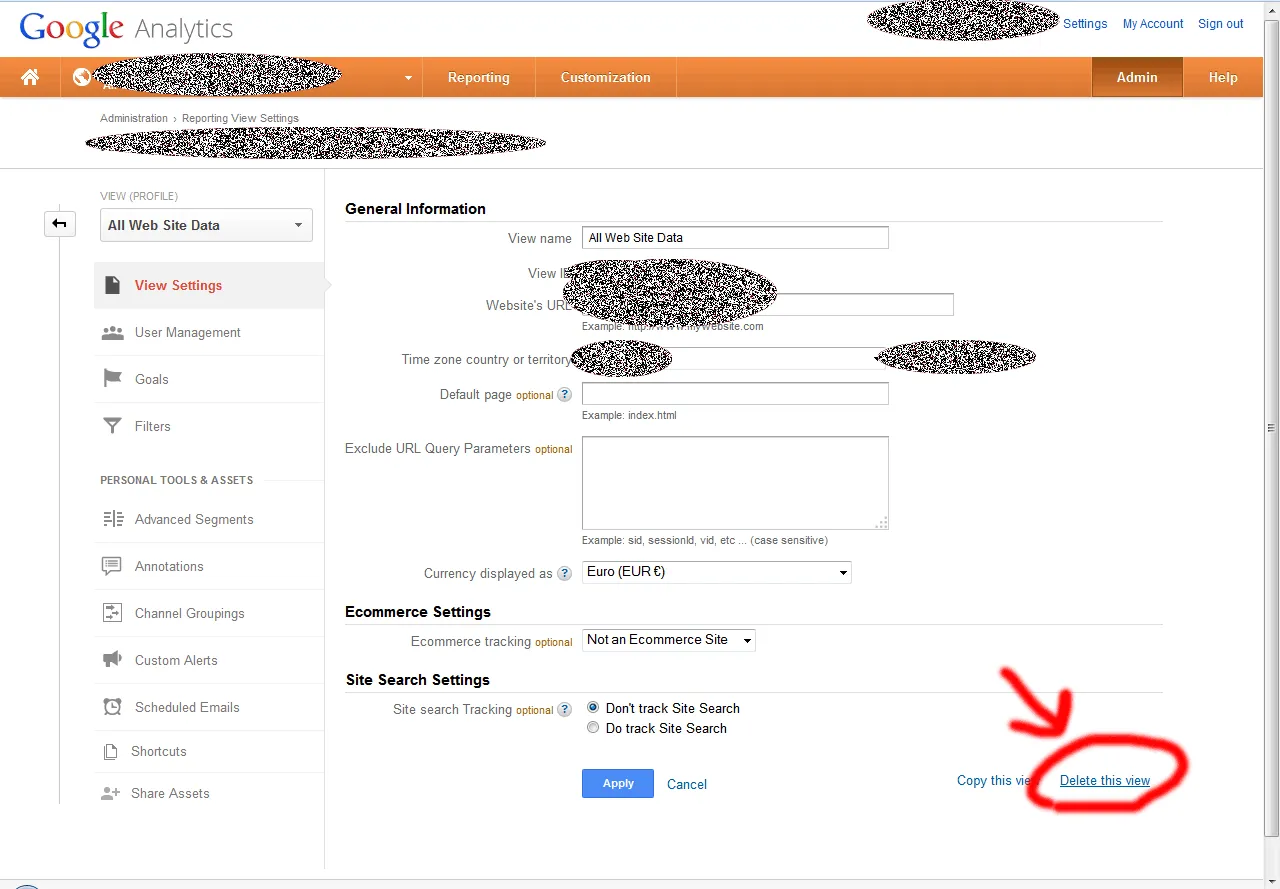Open help tooltip for Site search Tracking
This screenshot has height=889, width=1280.
[x=565, y=709]
